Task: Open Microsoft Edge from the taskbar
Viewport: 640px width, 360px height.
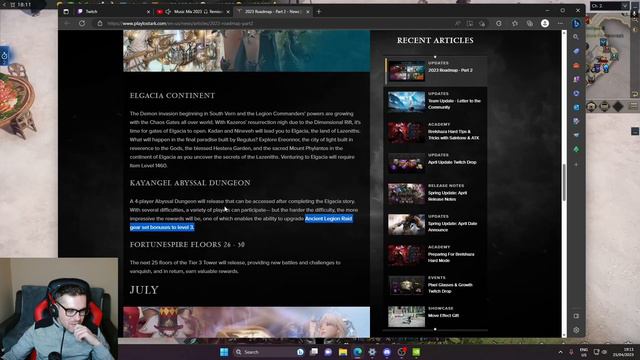Action: 358,352
